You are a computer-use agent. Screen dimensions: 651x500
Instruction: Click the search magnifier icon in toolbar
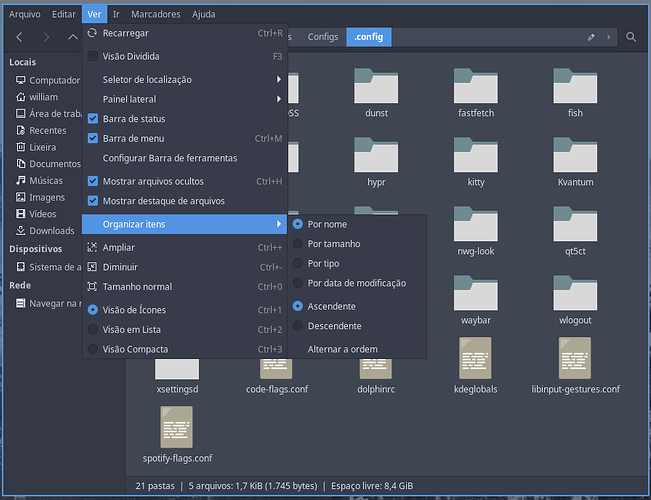tap(631, 37)
